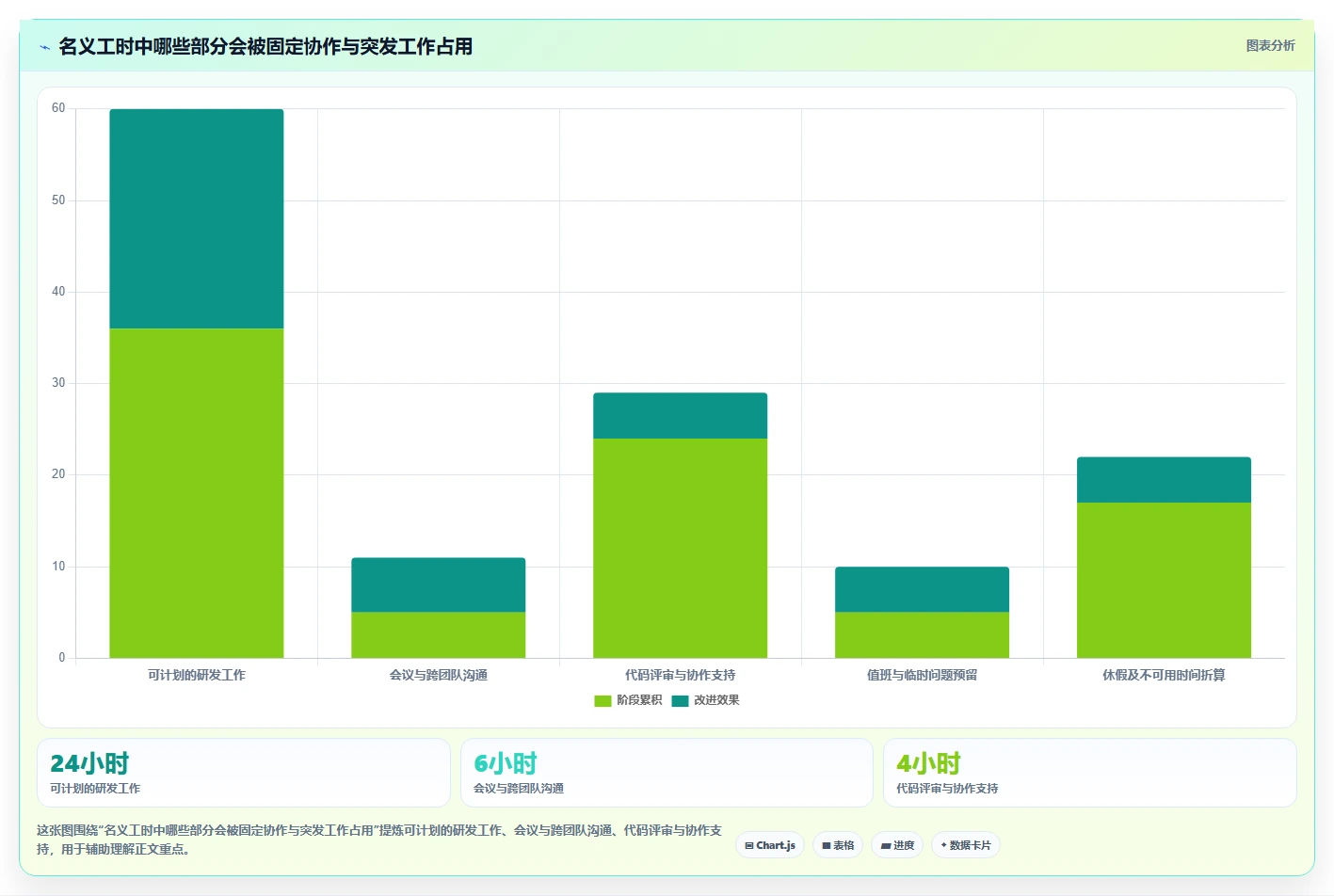The width and height of the screenshot is (1334, 896).
Task: Select dark teal segment of 会议与跨团队沟通 bar
Action: click(x=439, y=585)
